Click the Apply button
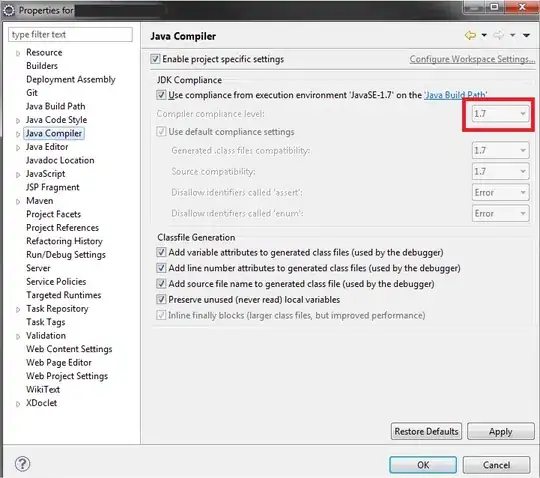The width and height of the screenshot is (540, 478). [x=501, y=431]
